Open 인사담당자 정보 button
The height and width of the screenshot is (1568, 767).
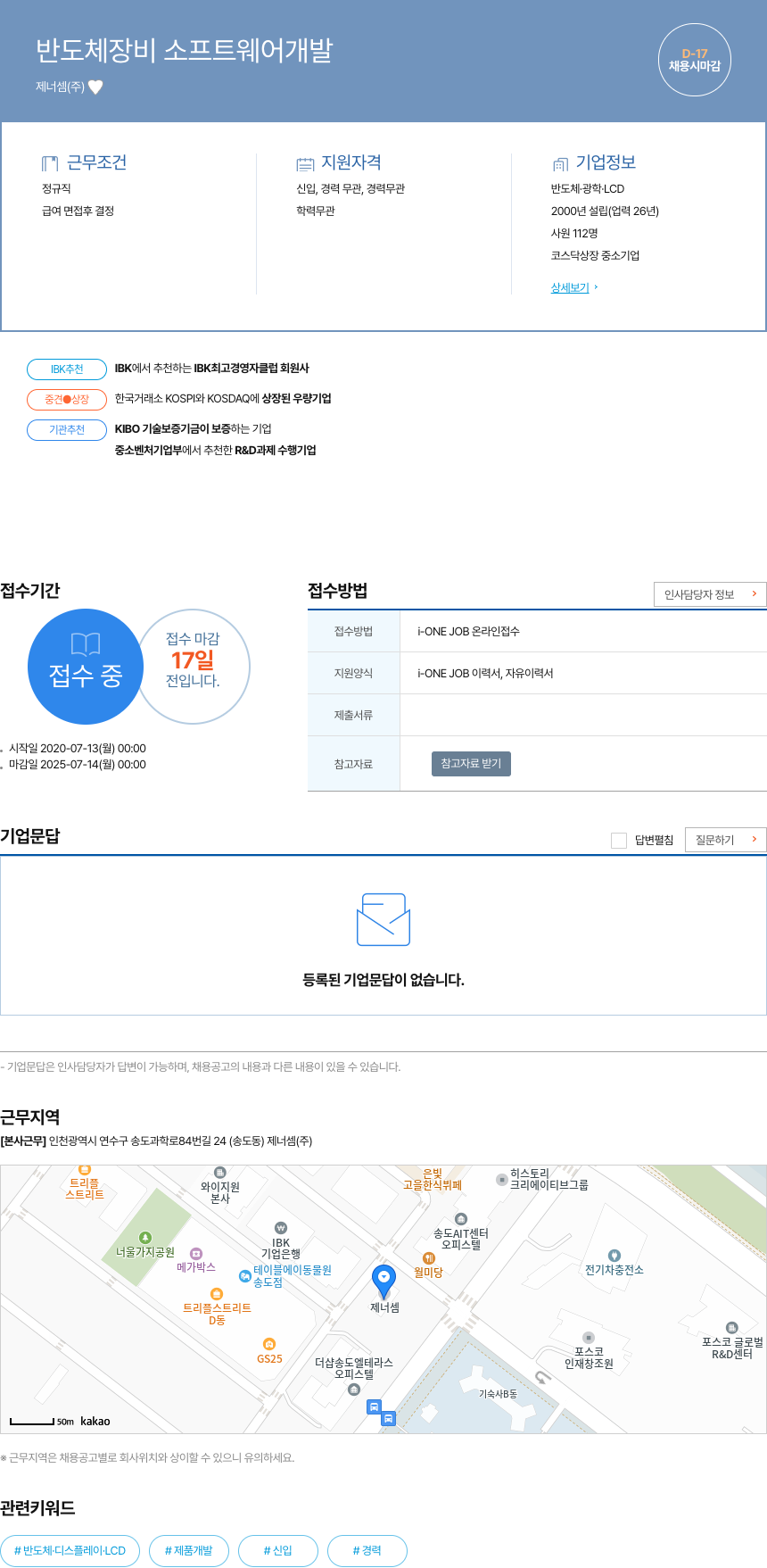point(710,594)
